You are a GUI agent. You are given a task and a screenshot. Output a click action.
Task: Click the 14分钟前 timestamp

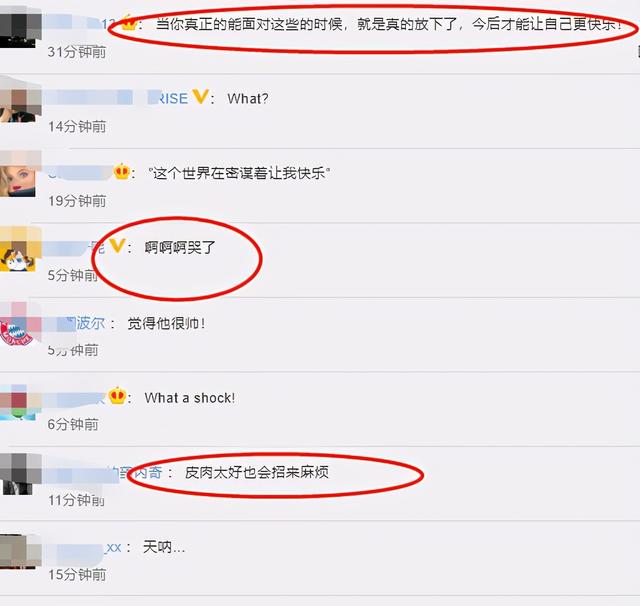77,127
